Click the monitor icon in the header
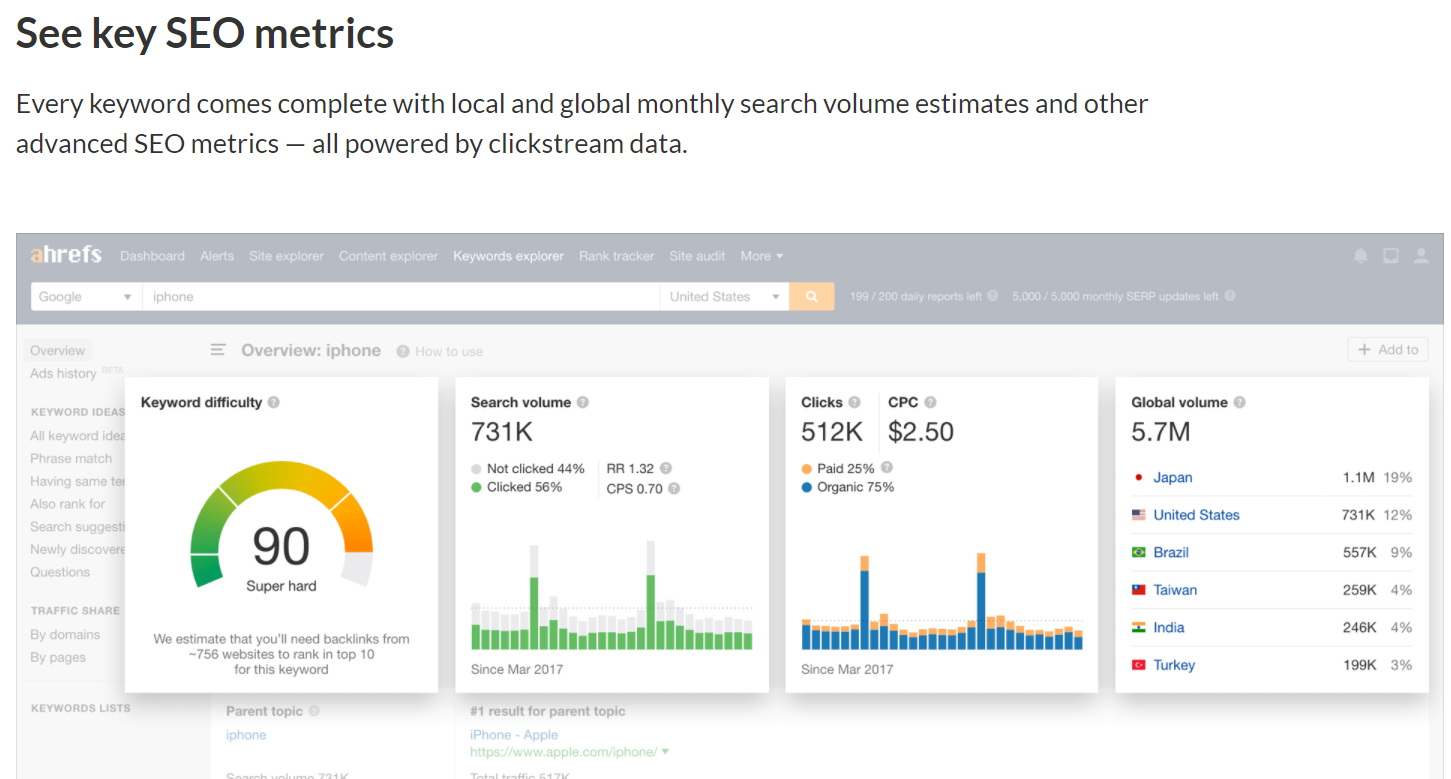Image resolution: width=1451 pixels, height=779 pixels. coord(1391,256)
